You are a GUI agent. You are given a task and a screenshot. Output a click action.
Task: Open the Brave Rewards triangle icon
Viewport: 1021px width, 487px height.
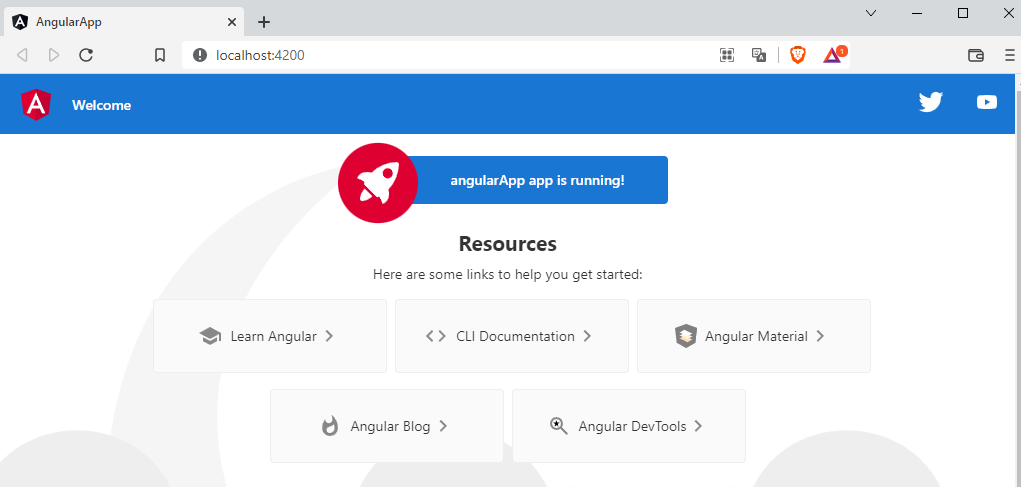833,56
